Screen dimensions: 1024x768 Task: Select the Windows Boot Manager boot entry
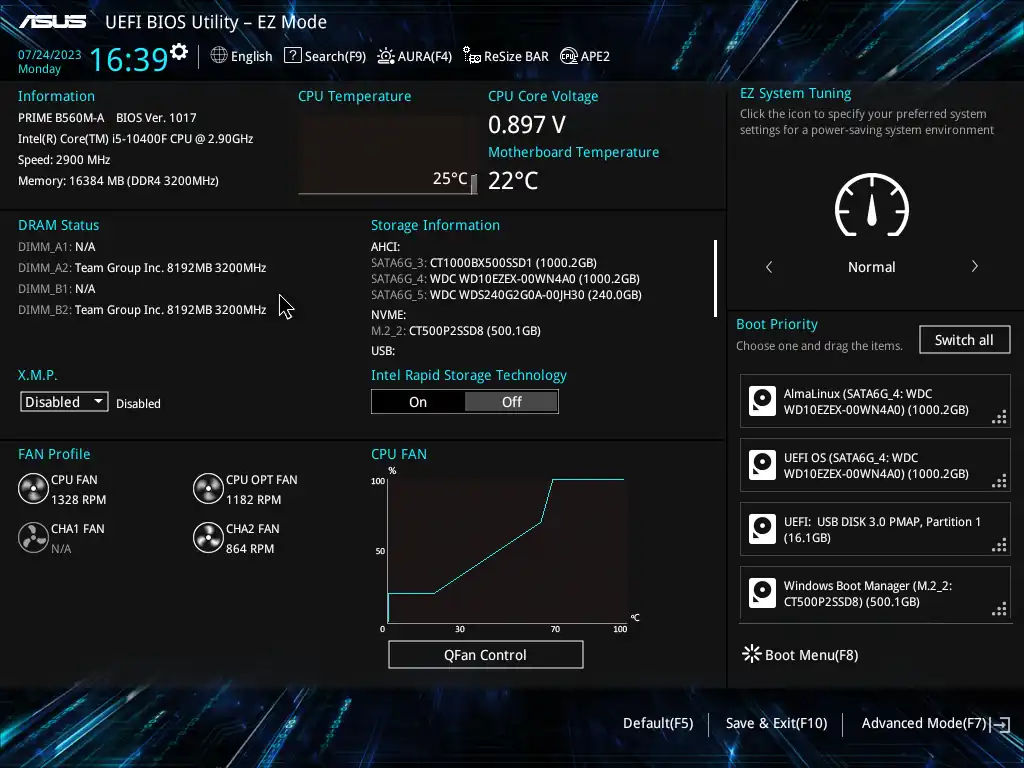click(875, 594)
